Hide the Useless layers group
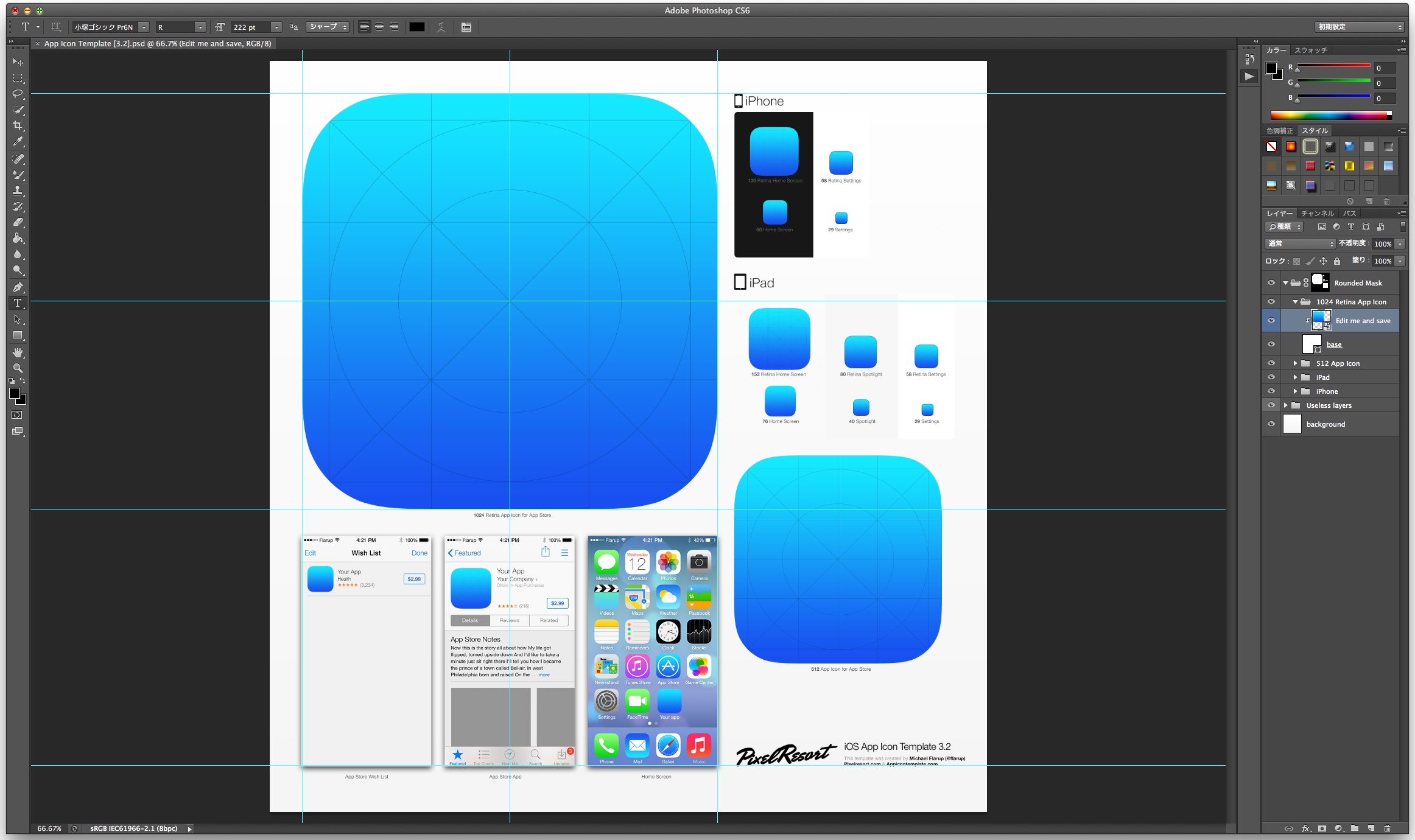 pyautogui.click(x=1271, y=405)
